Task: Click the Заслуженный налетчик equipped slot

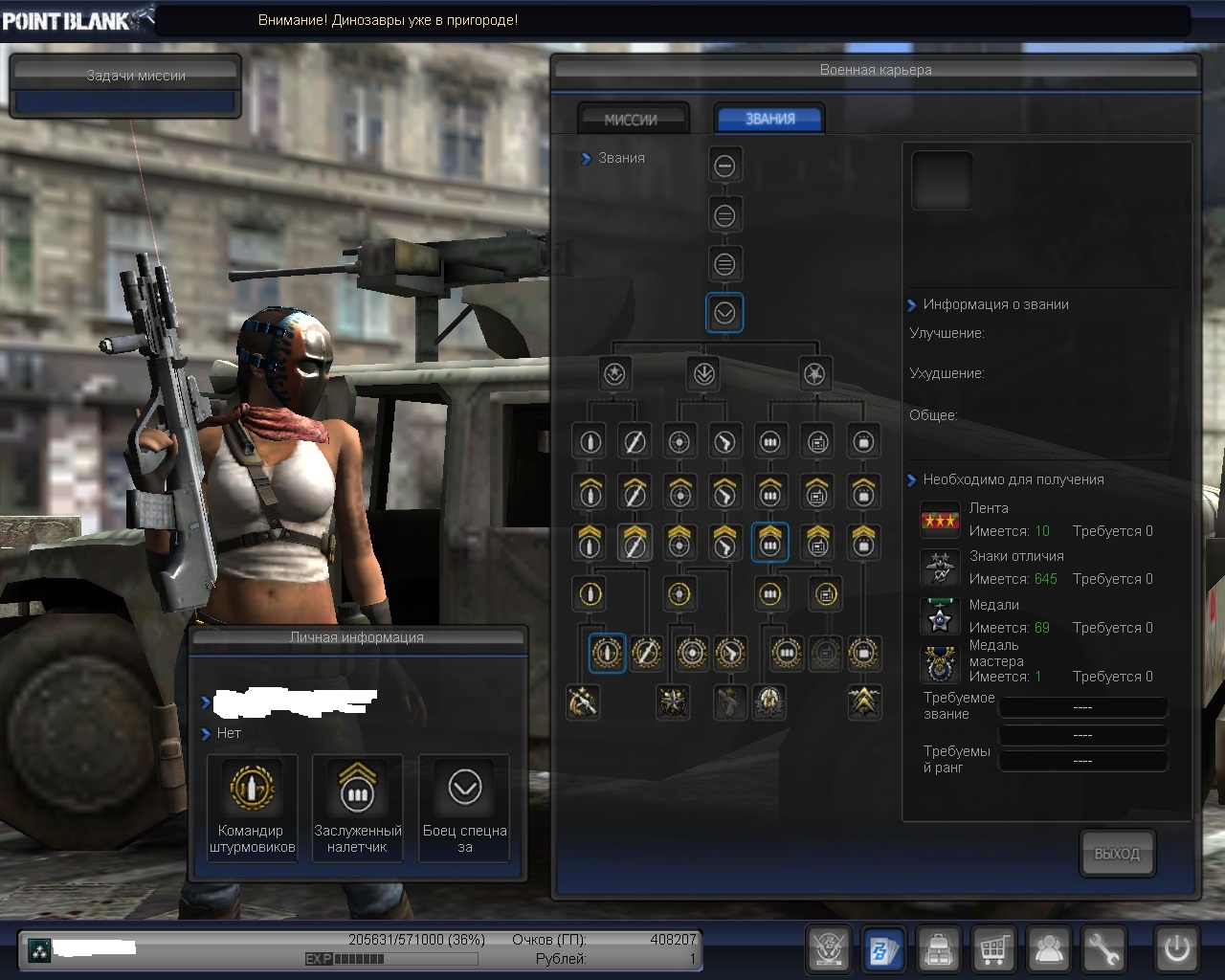Action: (x=357, y=807)
